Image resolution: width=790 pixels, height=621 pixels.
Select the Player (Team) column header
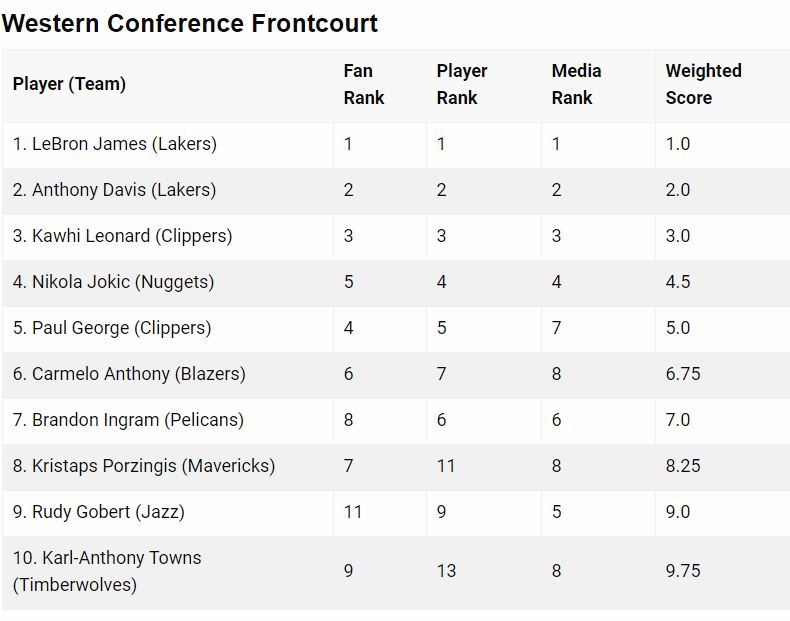(x=69, y=84)
